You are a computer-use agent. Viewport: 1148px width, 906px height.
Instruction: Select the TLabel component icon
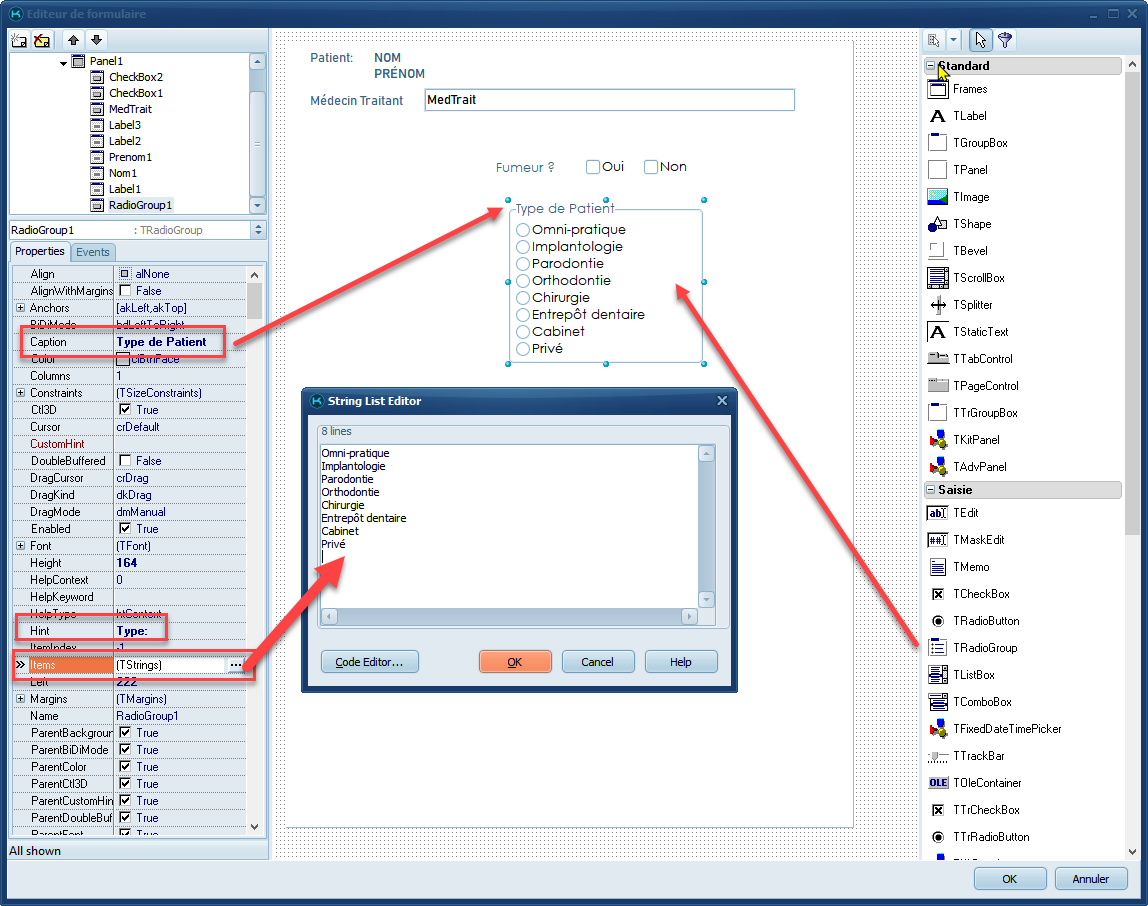(x=937, y=116)
